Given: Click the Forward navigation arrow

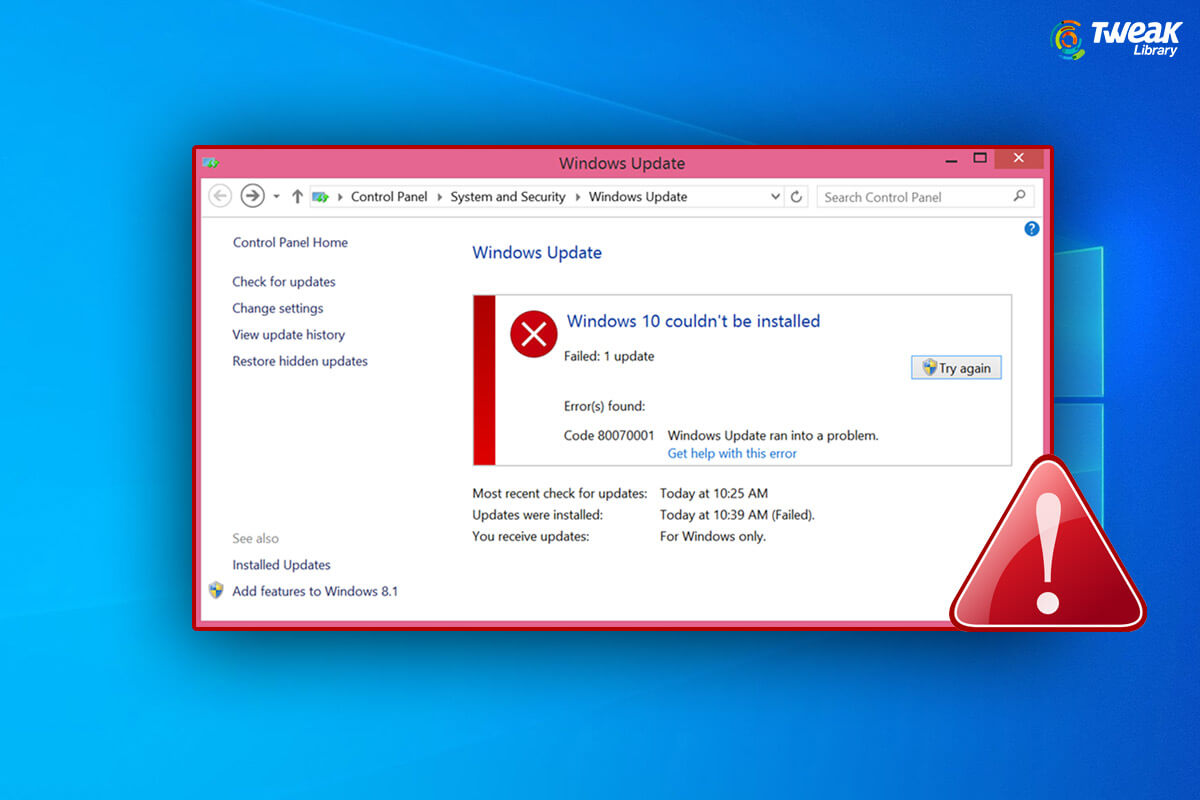Looking at the screenshot, I should pyautogui.click(x=252, y=197).
